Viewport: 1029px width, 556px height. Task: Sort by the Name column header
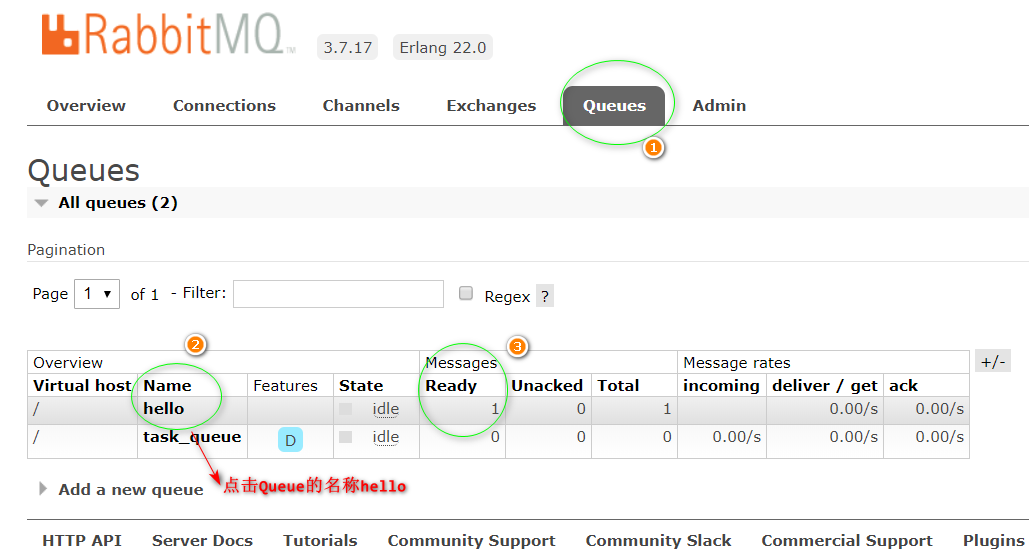tap(167, 385)
